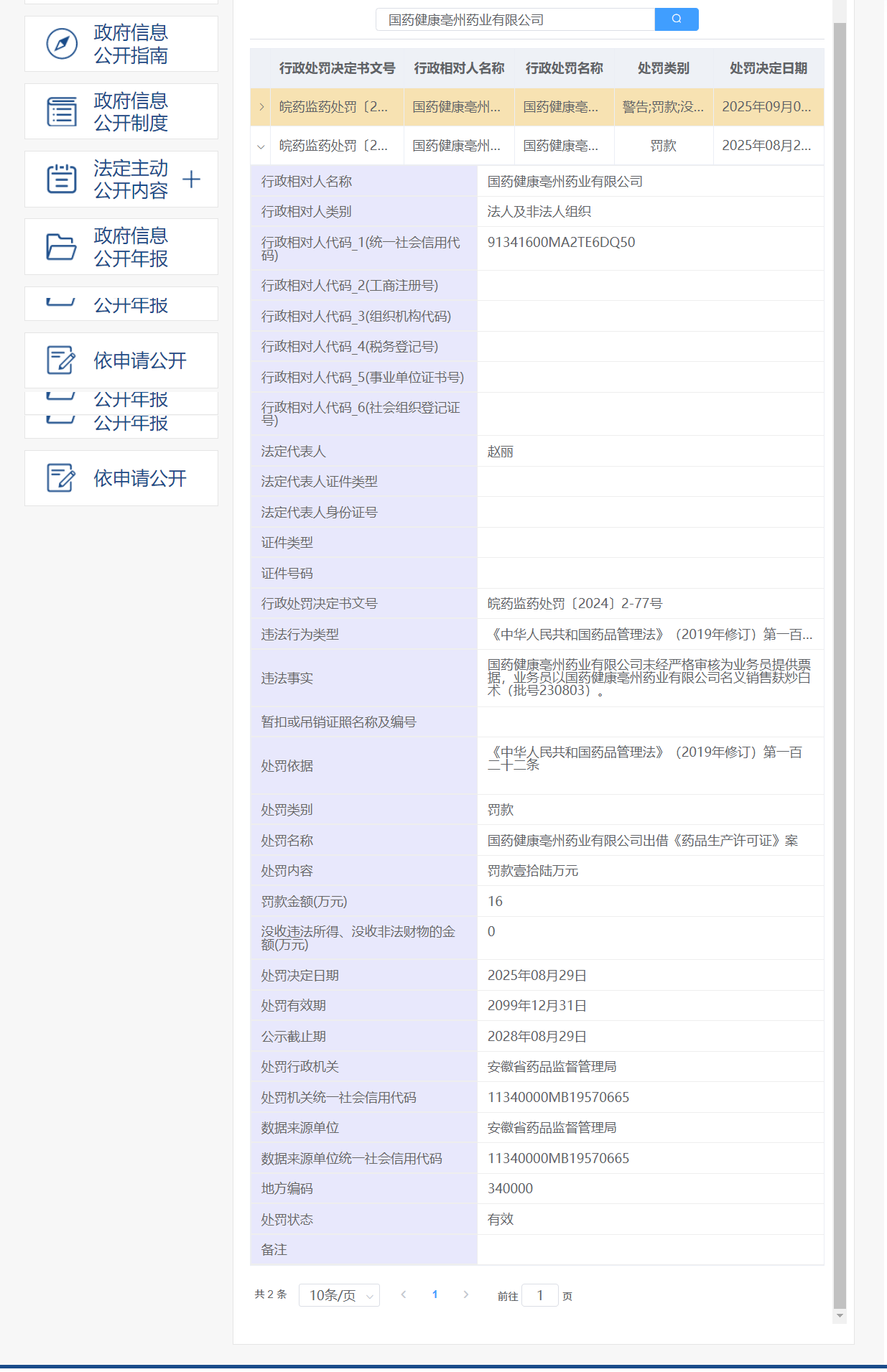Image resolution: width=887 pixels, height=1372 pixels.
Task: Click the 处罚依据 value 第一百二十二条
Action: click(x=645, y=759)
